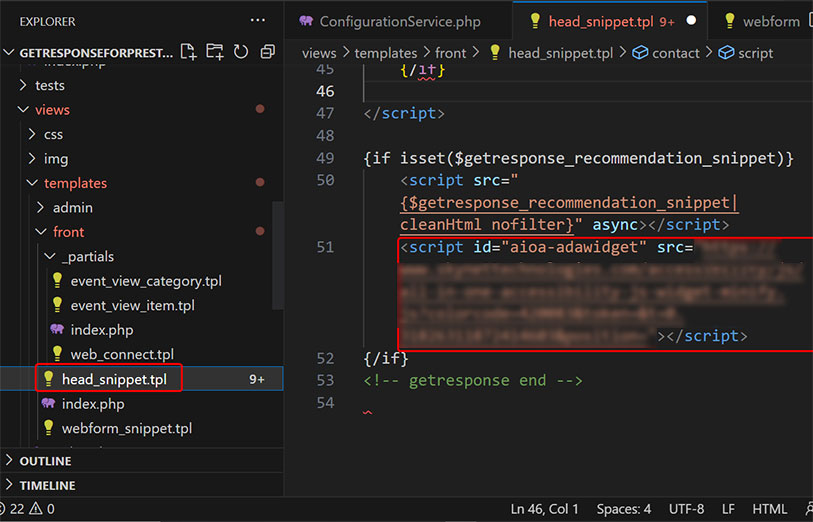Click the New Folder icon in Explorer
The width and height of the screenshot is (813, 522).
click(214, 52)
